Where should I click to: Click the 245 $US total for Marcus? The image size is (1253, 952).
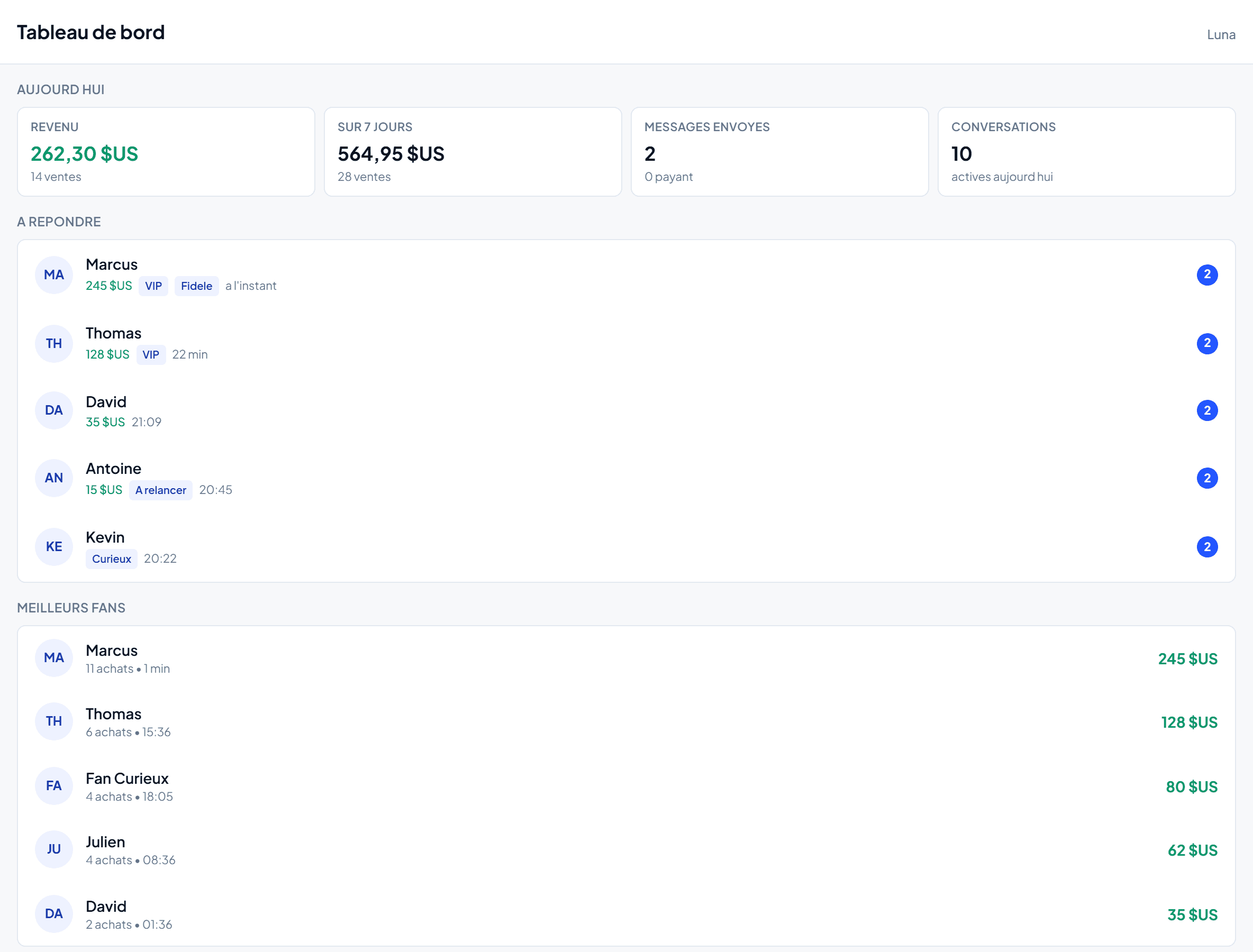click(1188, 659)
